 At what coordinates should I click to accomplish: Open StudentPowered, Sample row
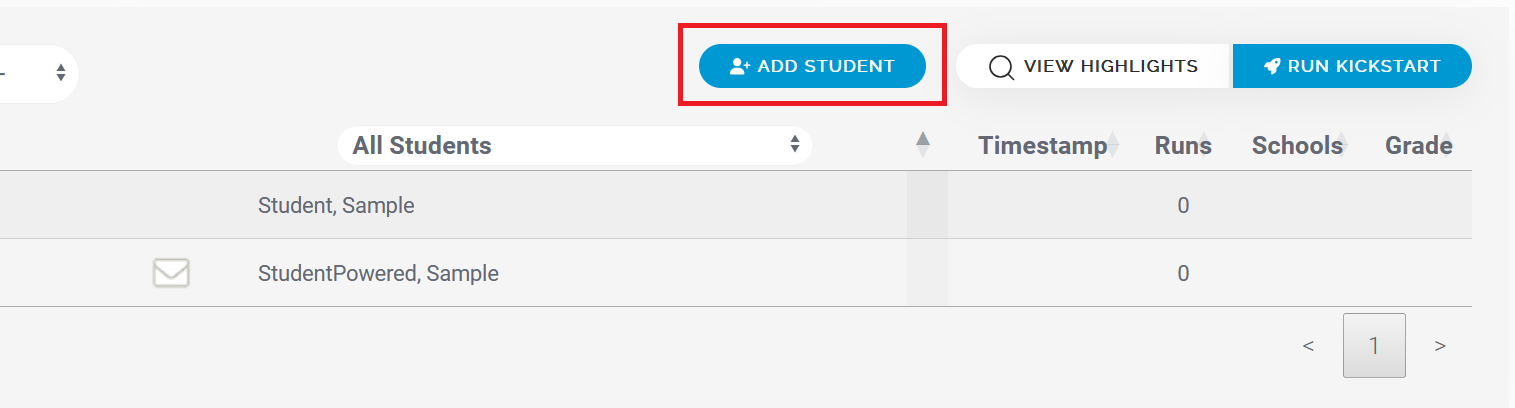pyautogui.click(x=736, y=273)
